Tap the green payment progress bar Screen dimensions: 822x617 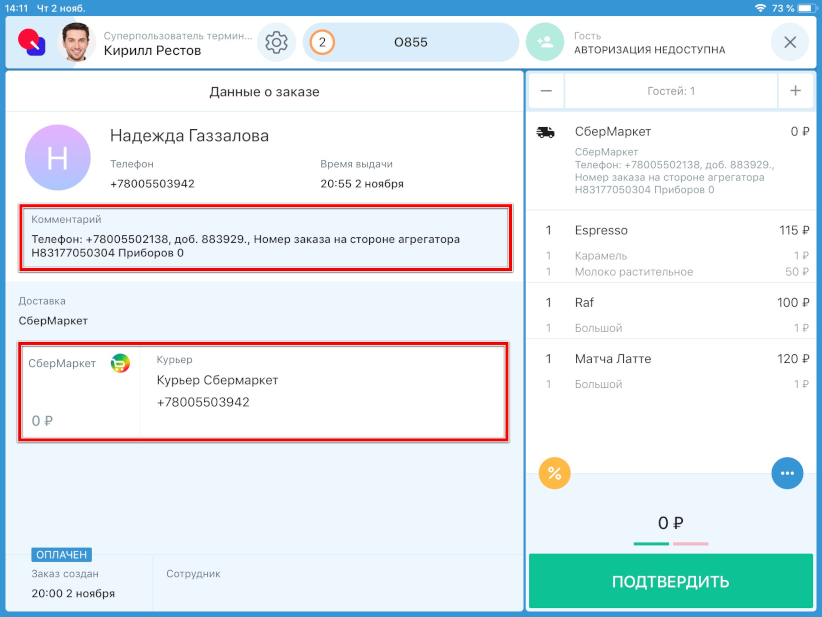651,544
